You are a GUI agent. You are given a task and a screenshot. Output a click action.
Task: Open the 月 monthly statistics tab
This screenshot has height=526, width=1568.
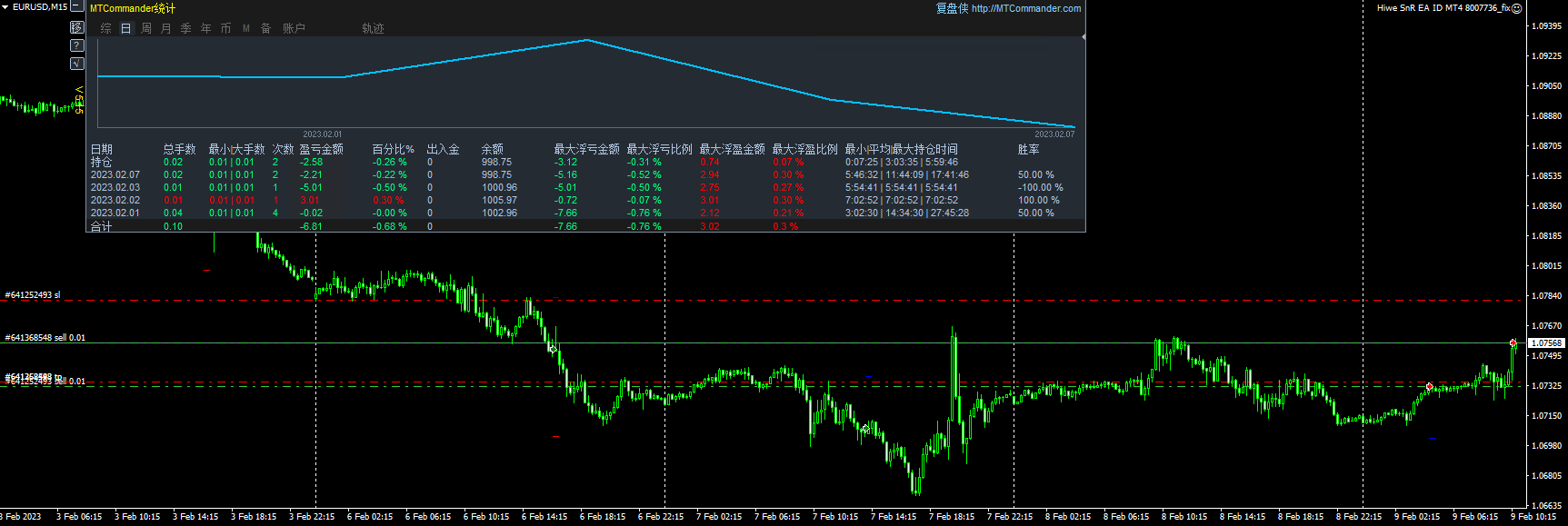point(165,28)
